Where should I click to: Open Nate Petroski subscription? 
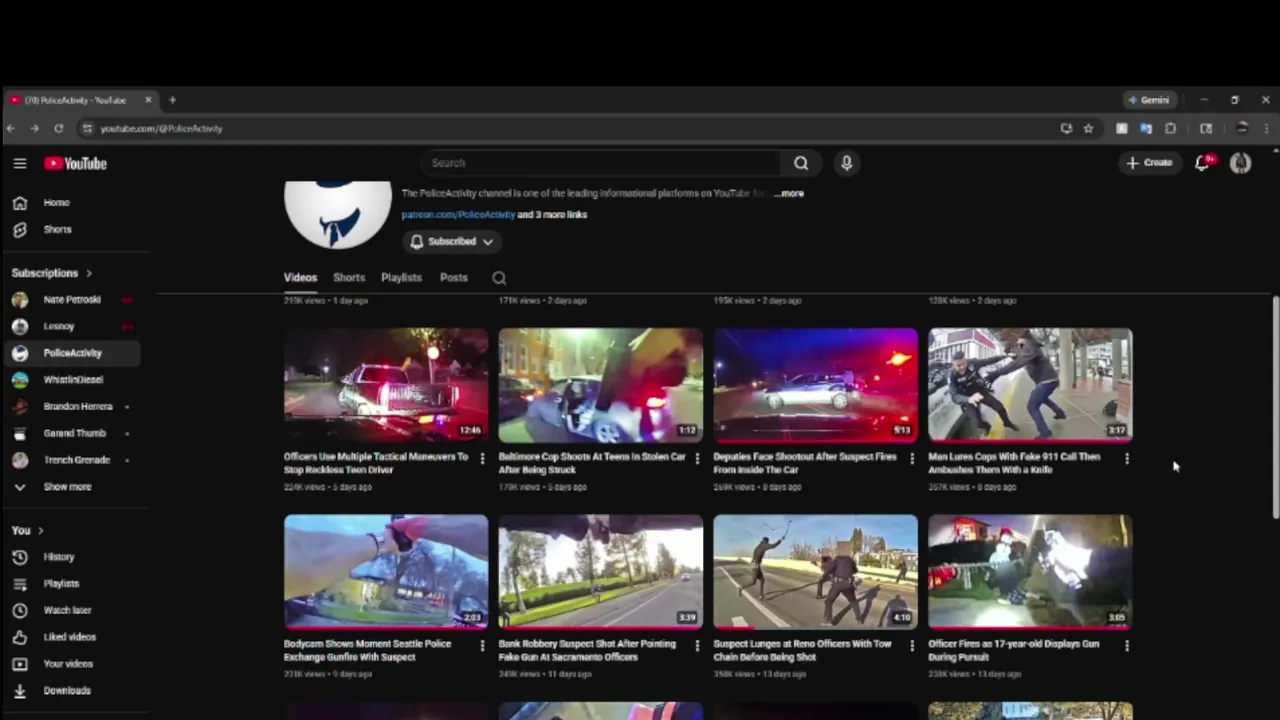tap(70, 299)
